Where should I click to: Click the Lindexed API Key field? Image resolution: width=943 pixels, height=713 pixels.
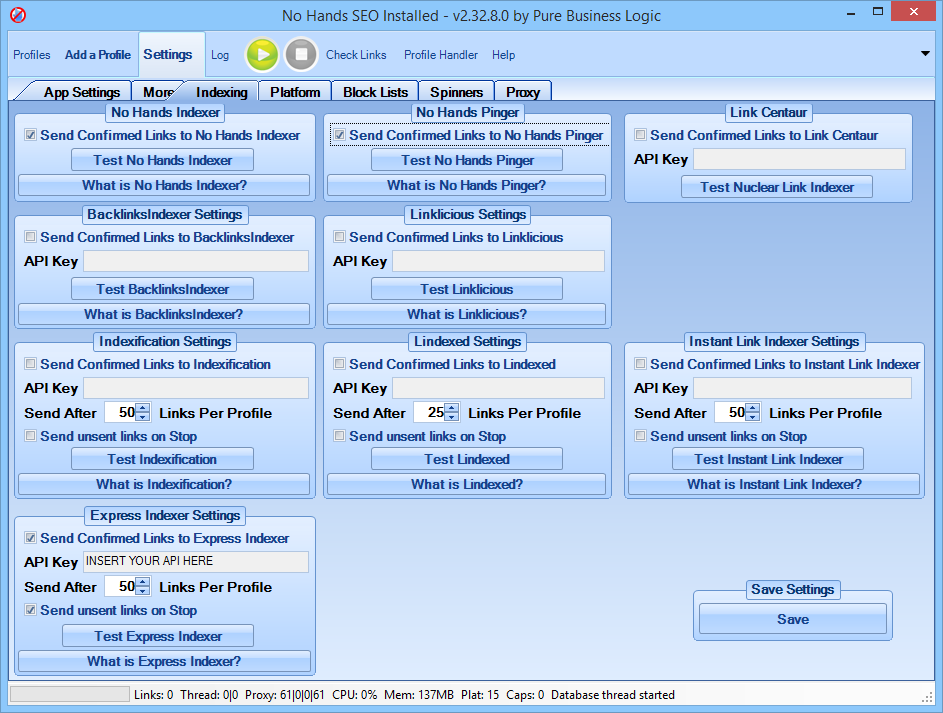499,388
